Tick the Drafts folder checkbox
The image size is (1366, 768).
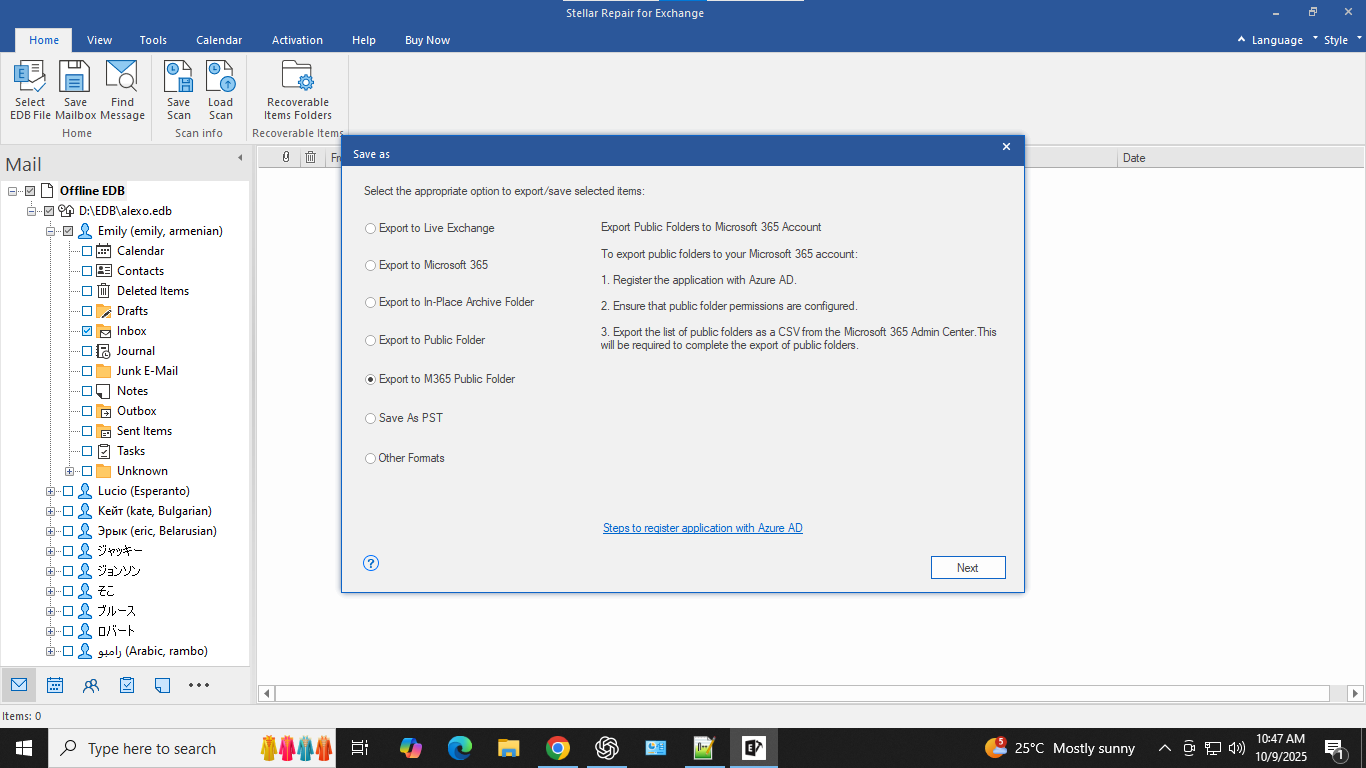[87, 311]
